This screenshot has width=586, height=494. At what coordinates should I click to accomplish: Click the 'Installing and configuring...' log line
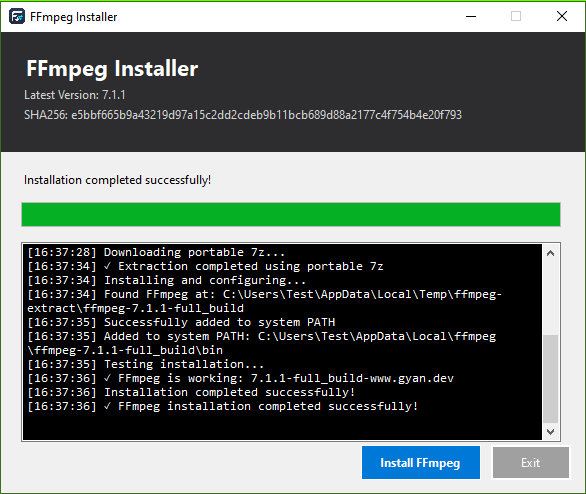tap(167, 280)
